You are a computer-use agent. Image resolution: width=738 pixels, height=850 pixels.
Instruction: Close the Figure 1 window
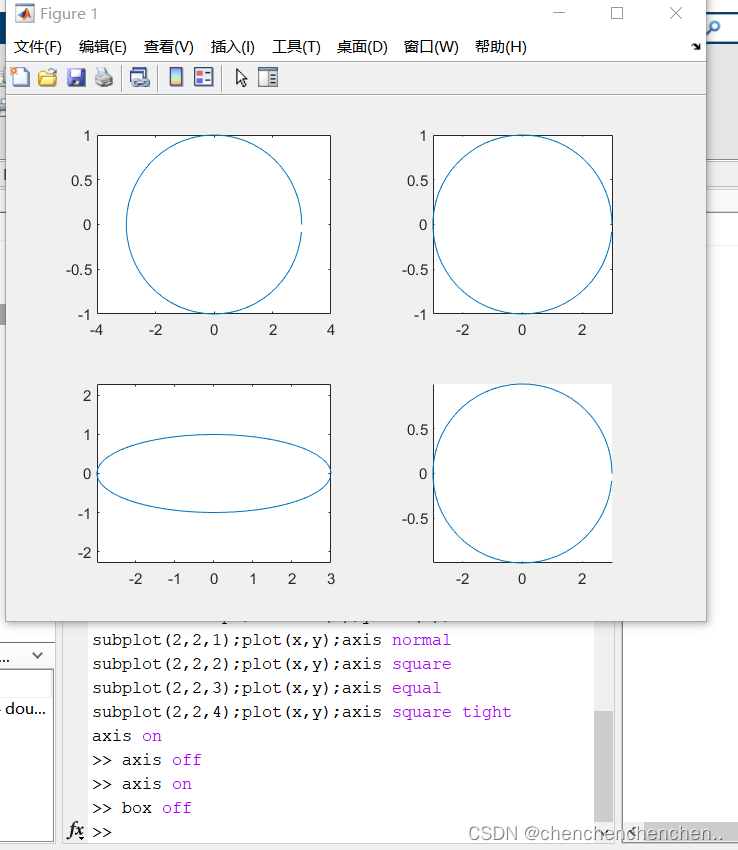(x=676, y=13)
